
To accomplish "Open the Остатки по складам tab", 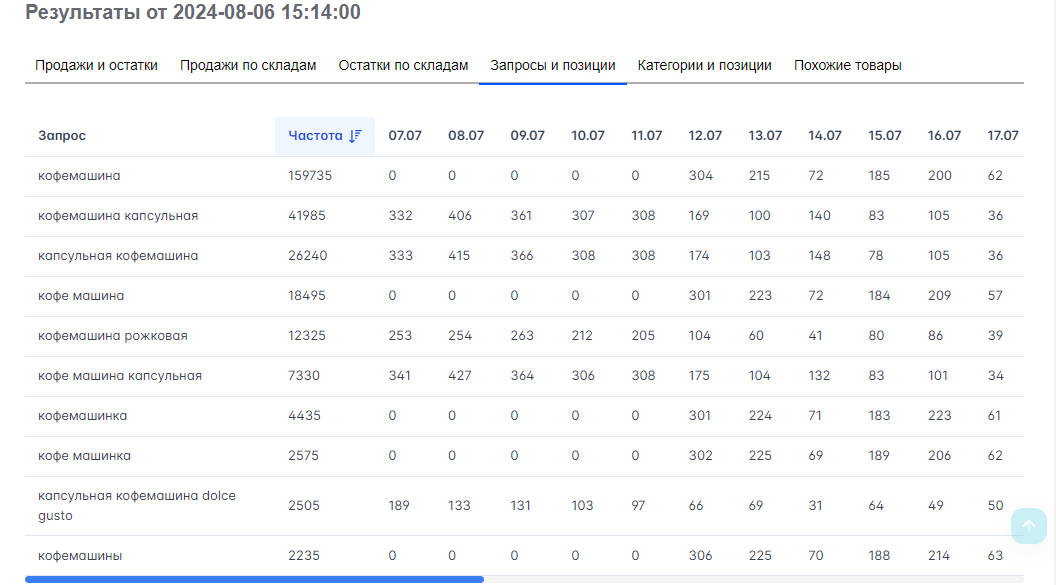I will pyautogui.click(x=403, y=65).
